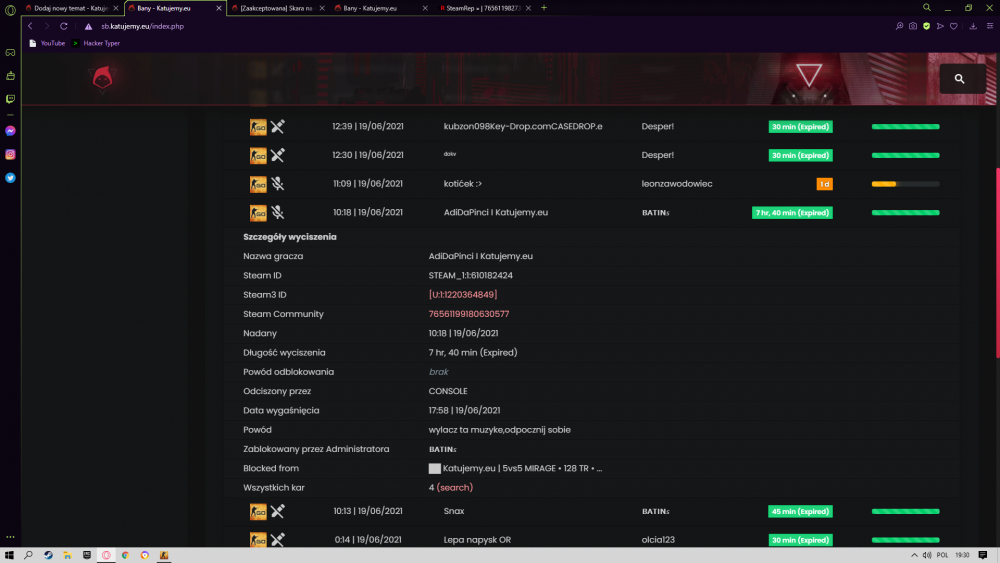
Task: Open Epic Games Launcher from the taskbar
Action: 87,555
